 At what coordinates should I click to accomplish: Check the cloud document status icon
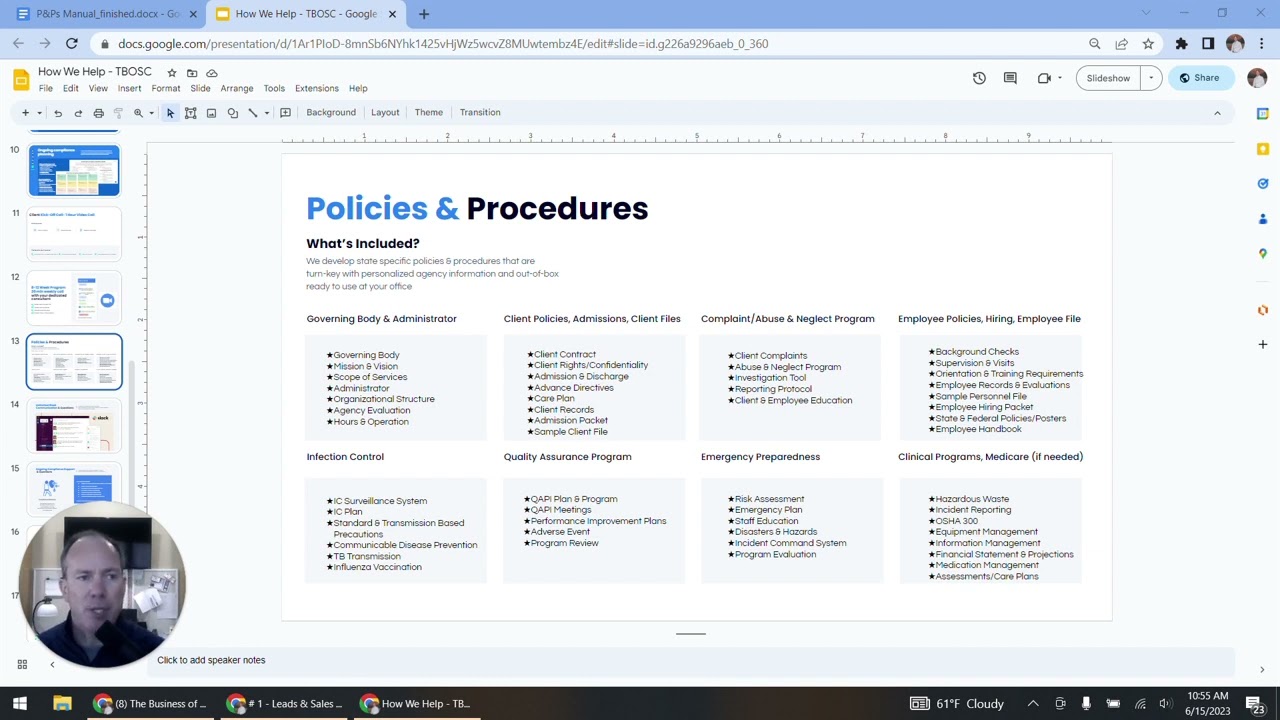point(212,73)
